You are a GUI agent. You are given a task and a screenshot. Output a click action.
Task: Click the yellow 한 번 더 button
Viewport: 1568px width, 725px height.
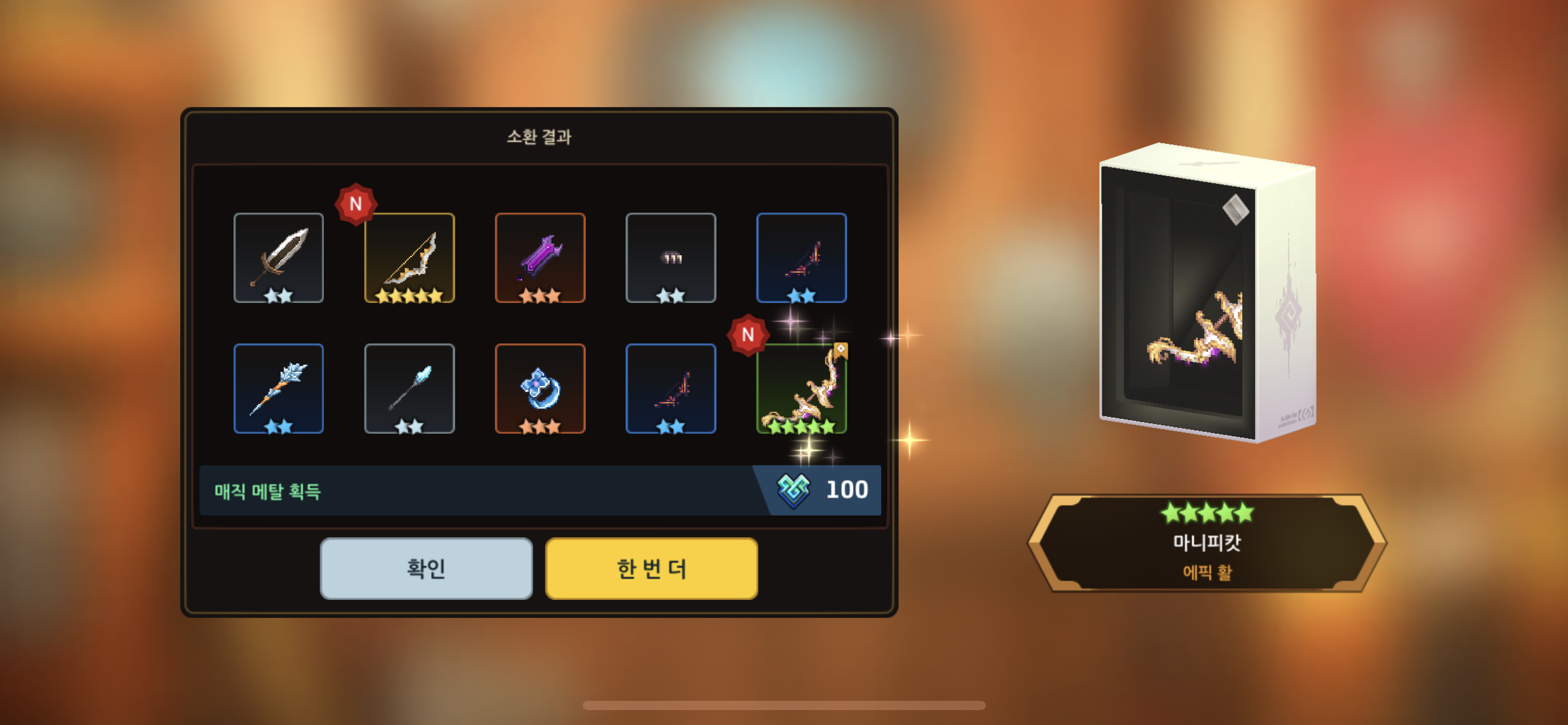[651, 568]
